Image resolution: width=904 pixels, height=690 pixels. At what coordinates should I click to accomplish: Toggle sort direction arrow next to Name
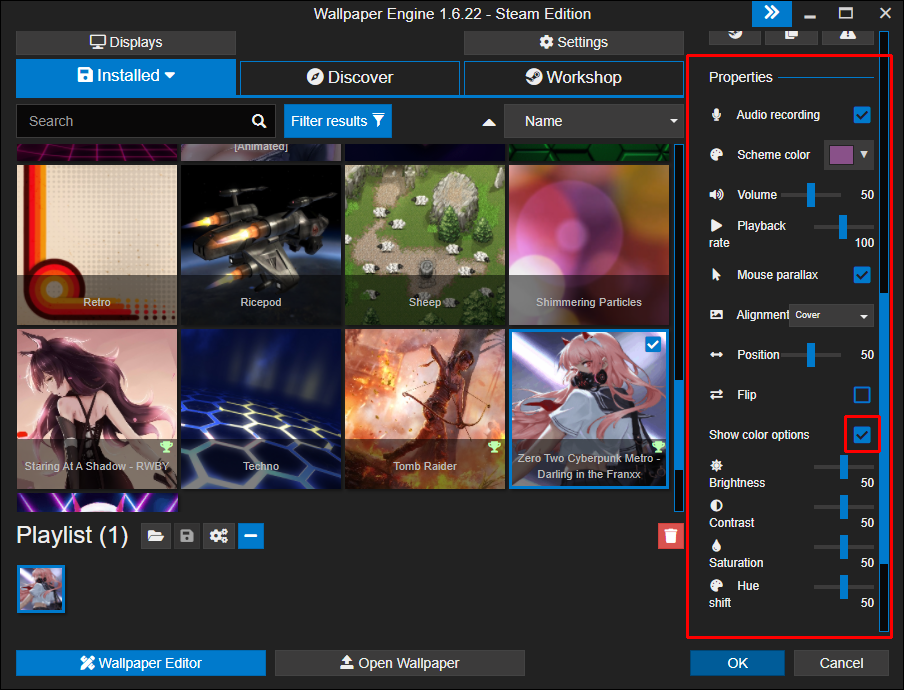489,122
